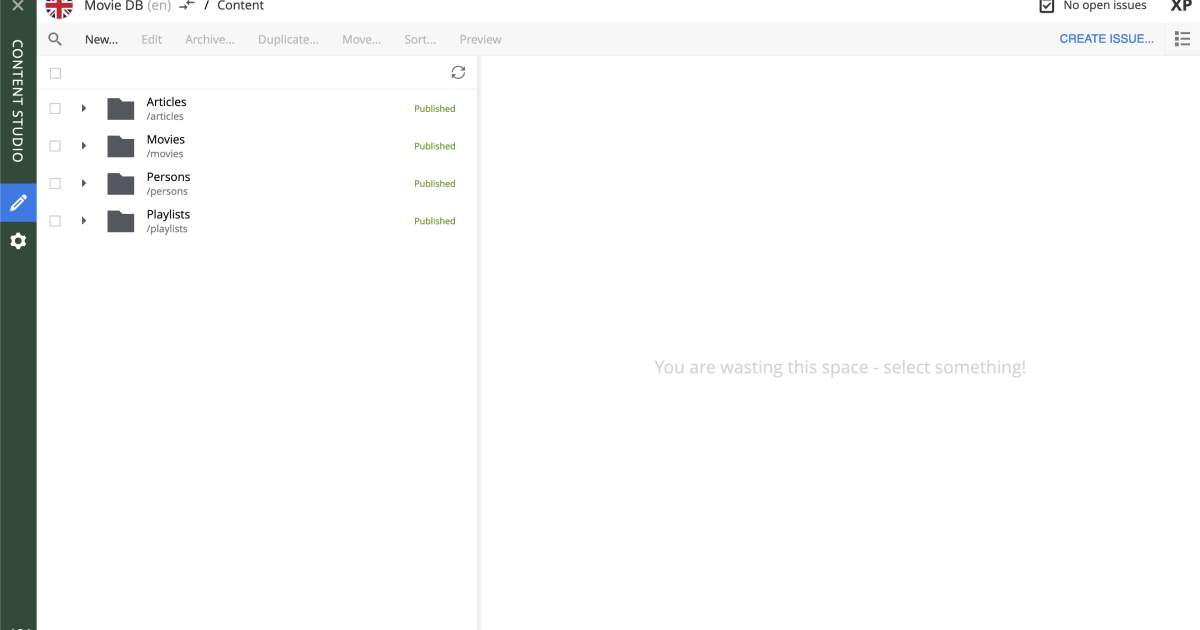Click the Published status of Movies

(x=434, y=145)
